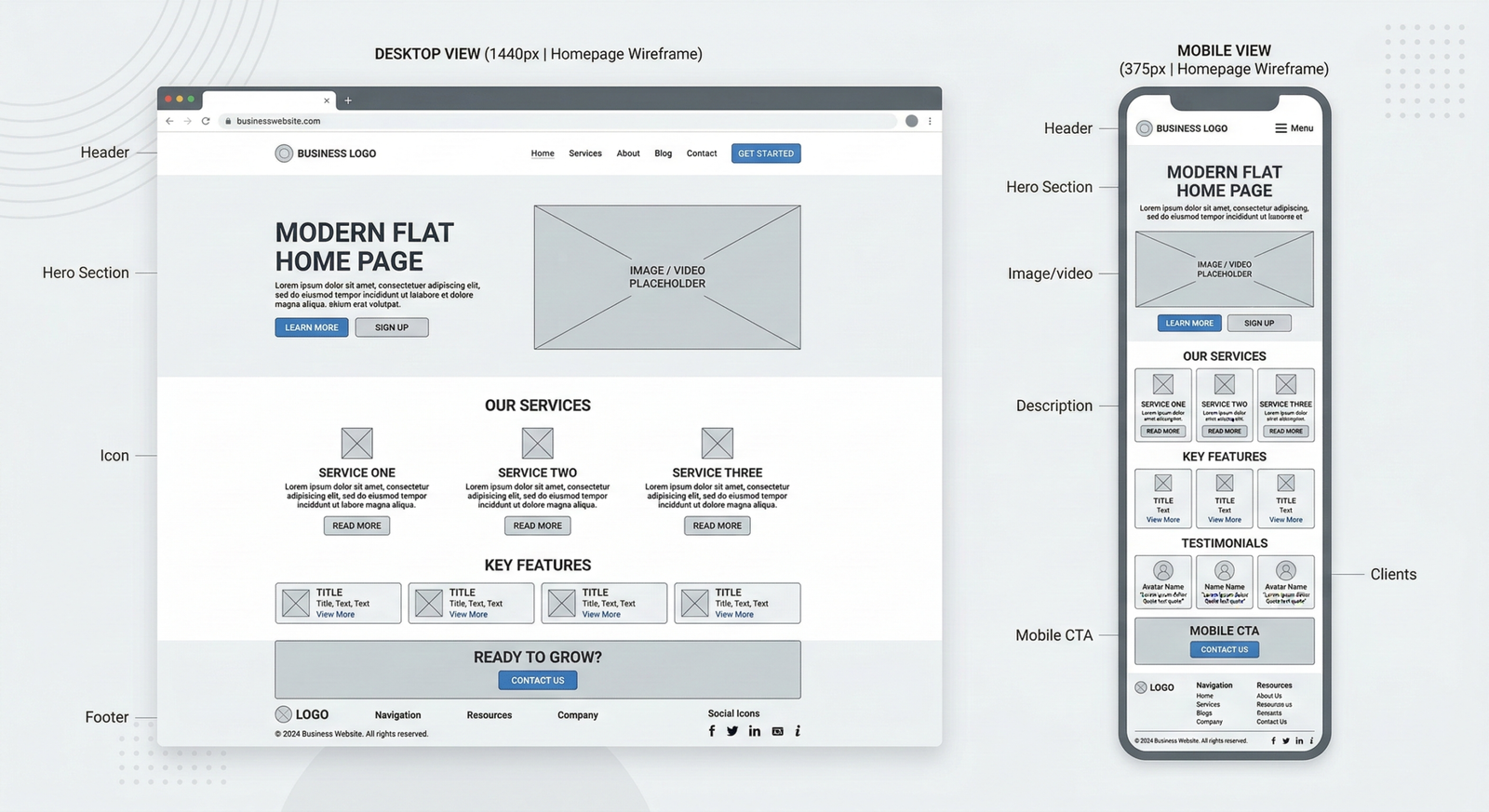Click the desktop Image / Video Placeholder
Viewport: 1489px width, 812px height.
667,277
